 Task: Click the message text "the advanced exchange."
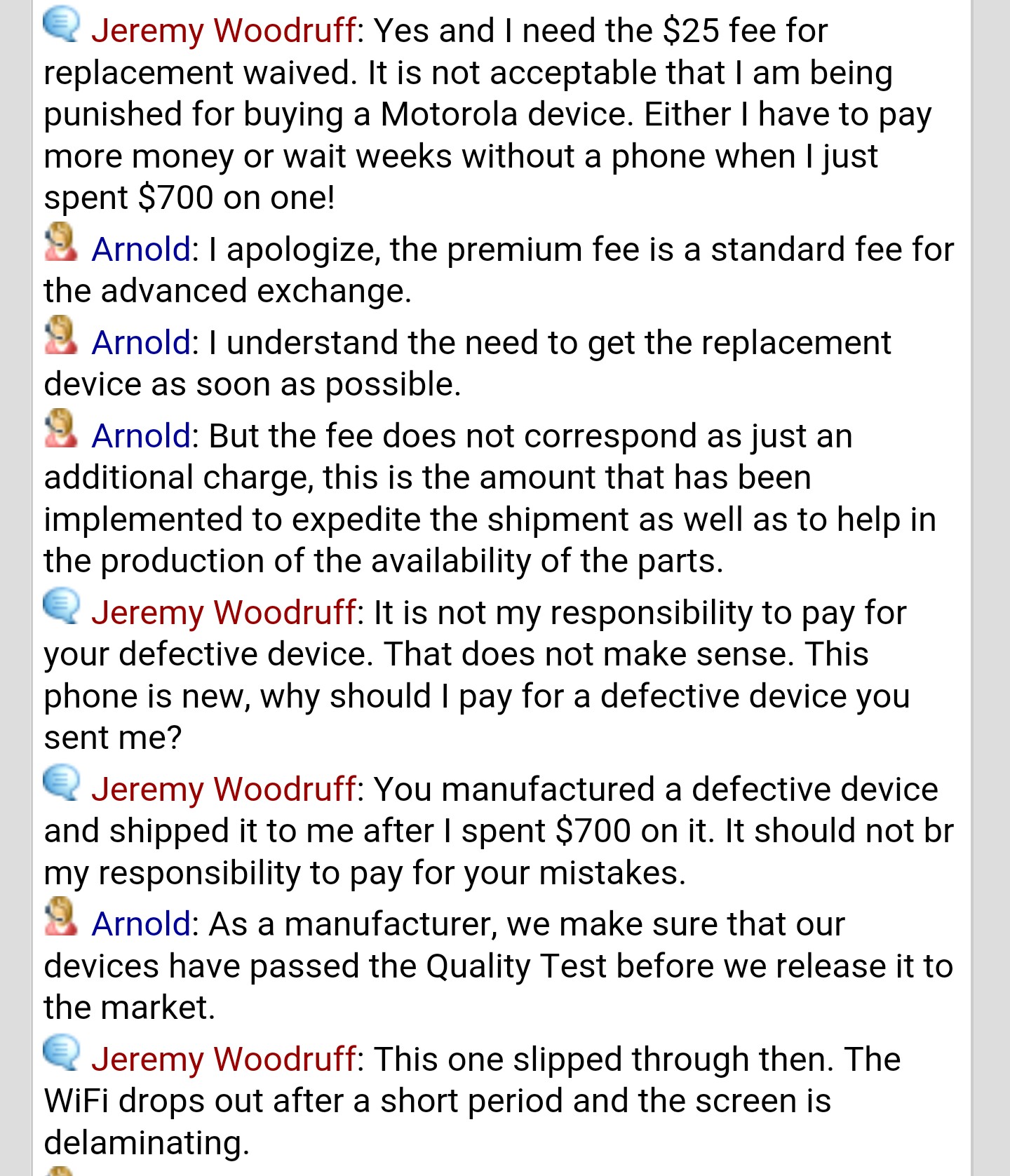click(x=227, y=291)
